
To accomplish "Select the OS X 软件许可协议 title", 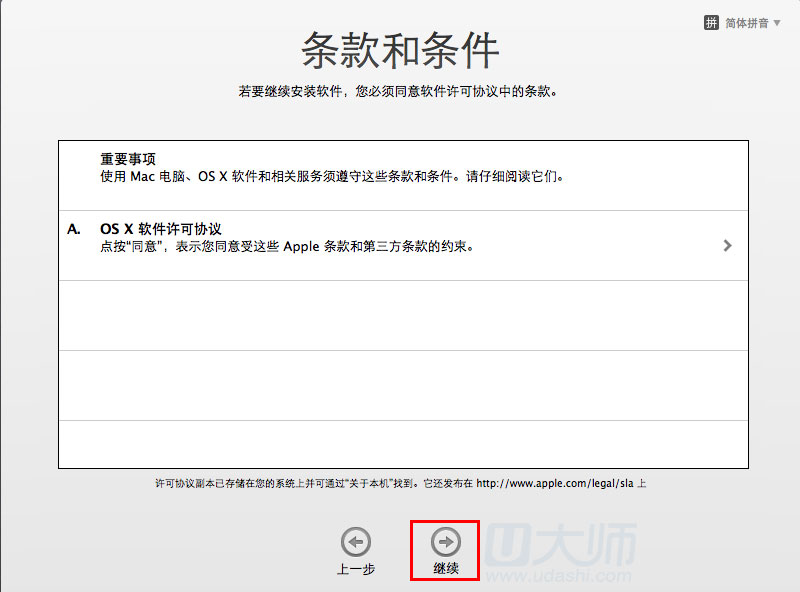I will click(x=160, y=229).
